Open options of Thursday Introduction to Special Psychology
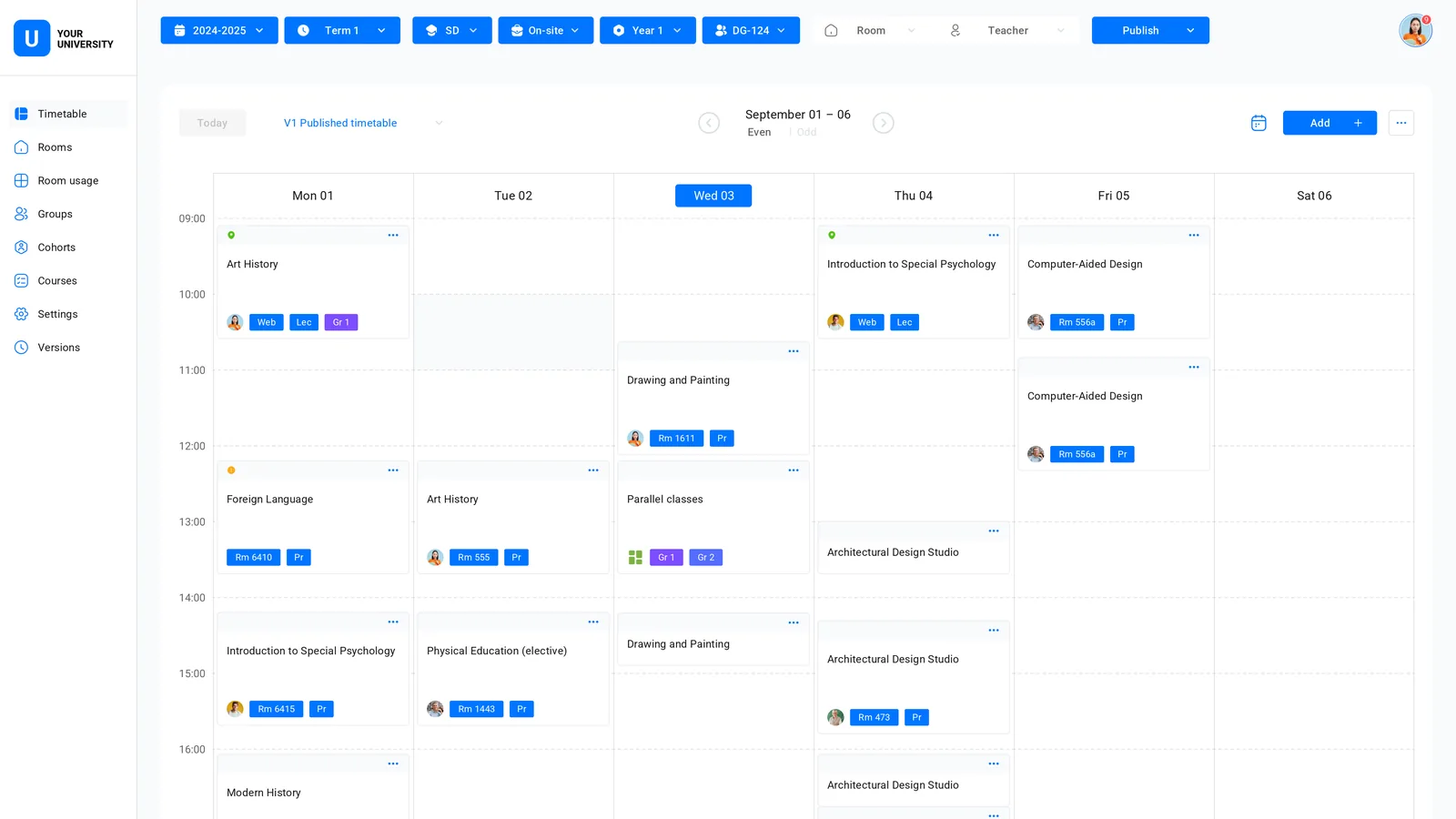The image size is (1456, 819). 994,235
